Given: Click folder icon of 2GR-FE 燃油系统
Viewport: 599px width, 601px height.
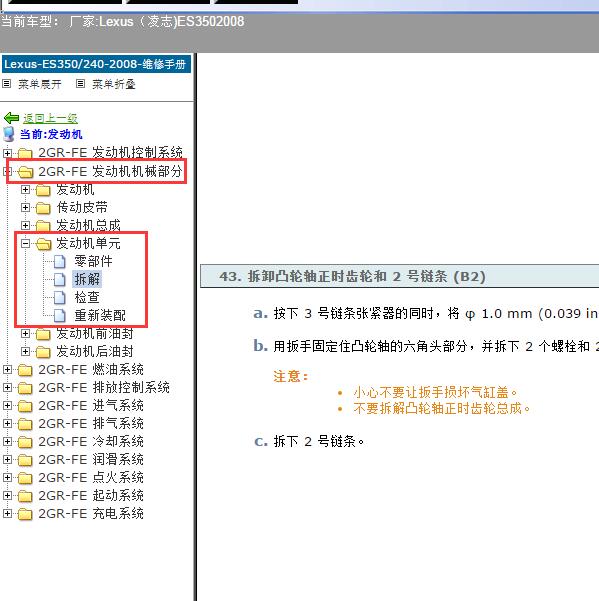Looking at the screenshot, I should [25, 370].
